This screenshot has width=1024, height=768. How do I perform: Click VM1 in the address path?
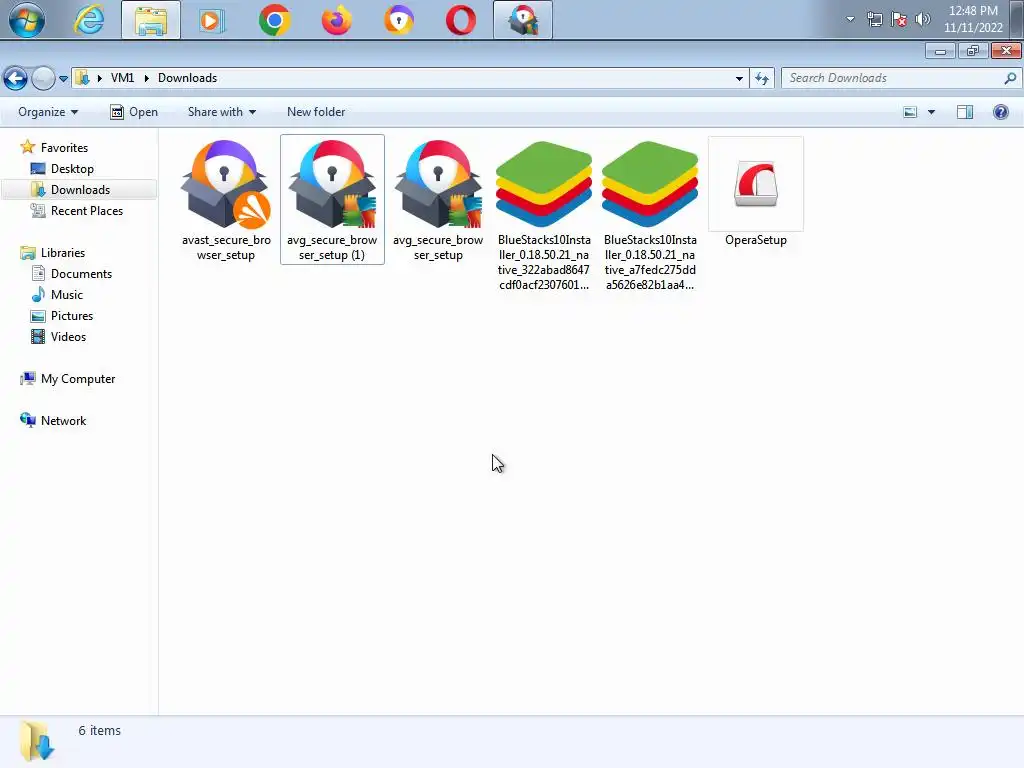[122, 78]
